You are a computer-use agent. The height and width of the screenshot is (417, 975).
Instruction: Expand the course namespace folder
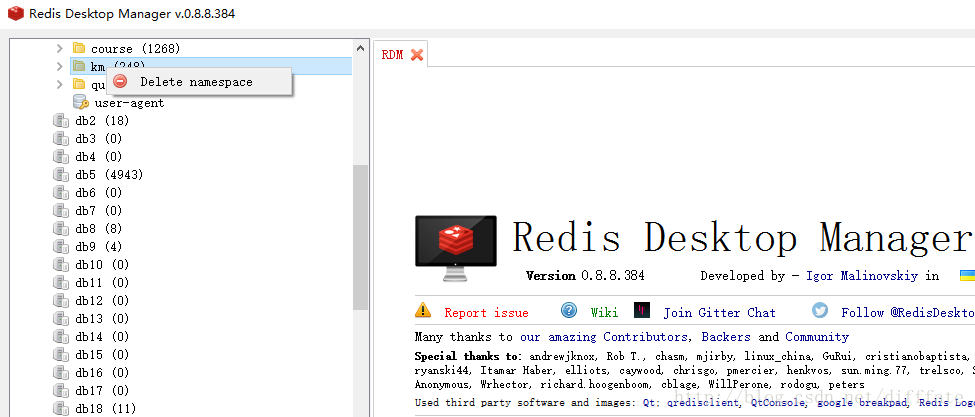pyautogui.click(x=60, y=48)
